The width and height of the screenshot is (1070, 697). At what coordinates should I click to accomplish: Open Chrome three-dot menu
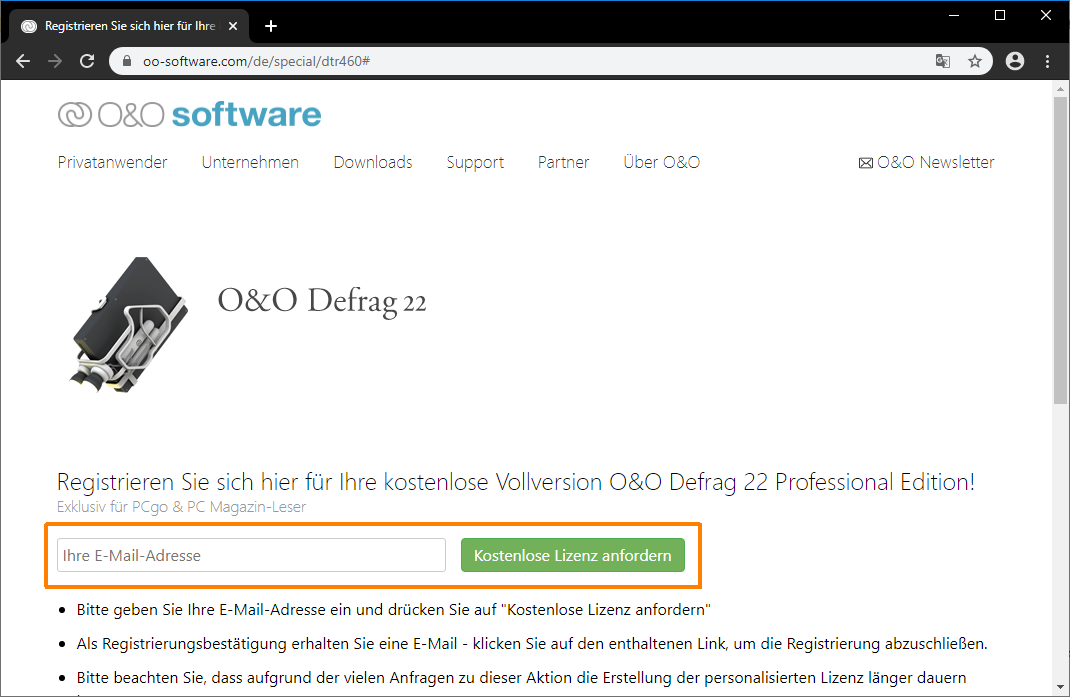(1047, 61)
